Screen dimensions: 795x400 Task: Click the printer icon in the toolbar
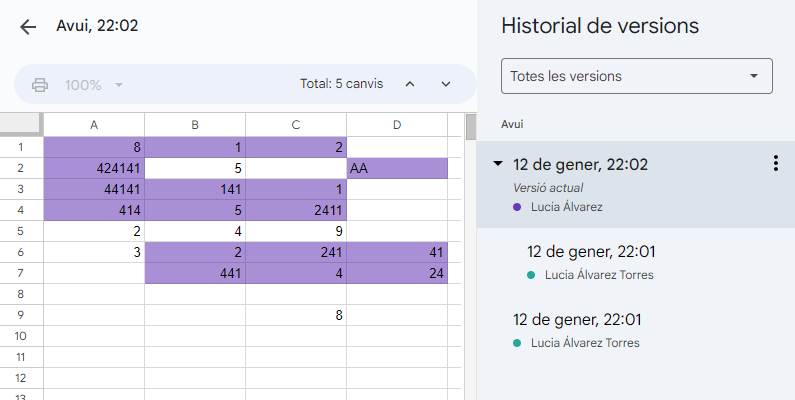point(40,85)
